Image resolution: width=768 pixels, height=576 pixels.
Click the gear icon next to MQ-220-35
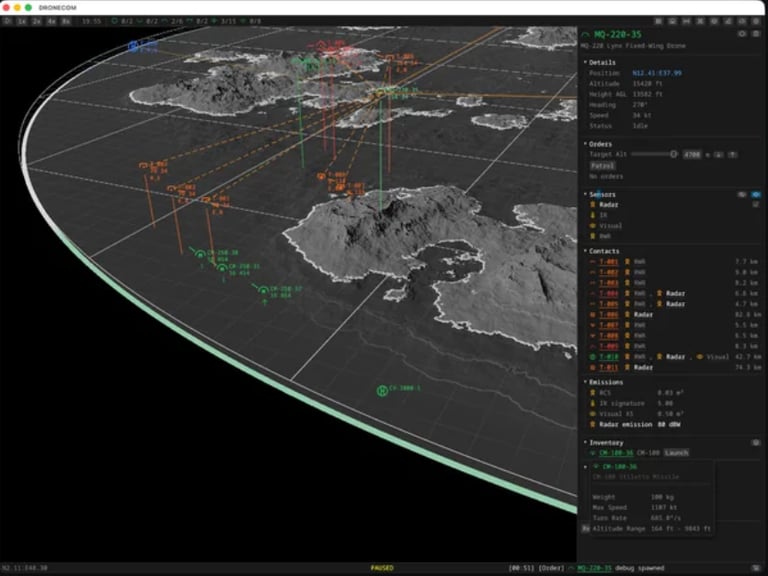click(741, 34)
